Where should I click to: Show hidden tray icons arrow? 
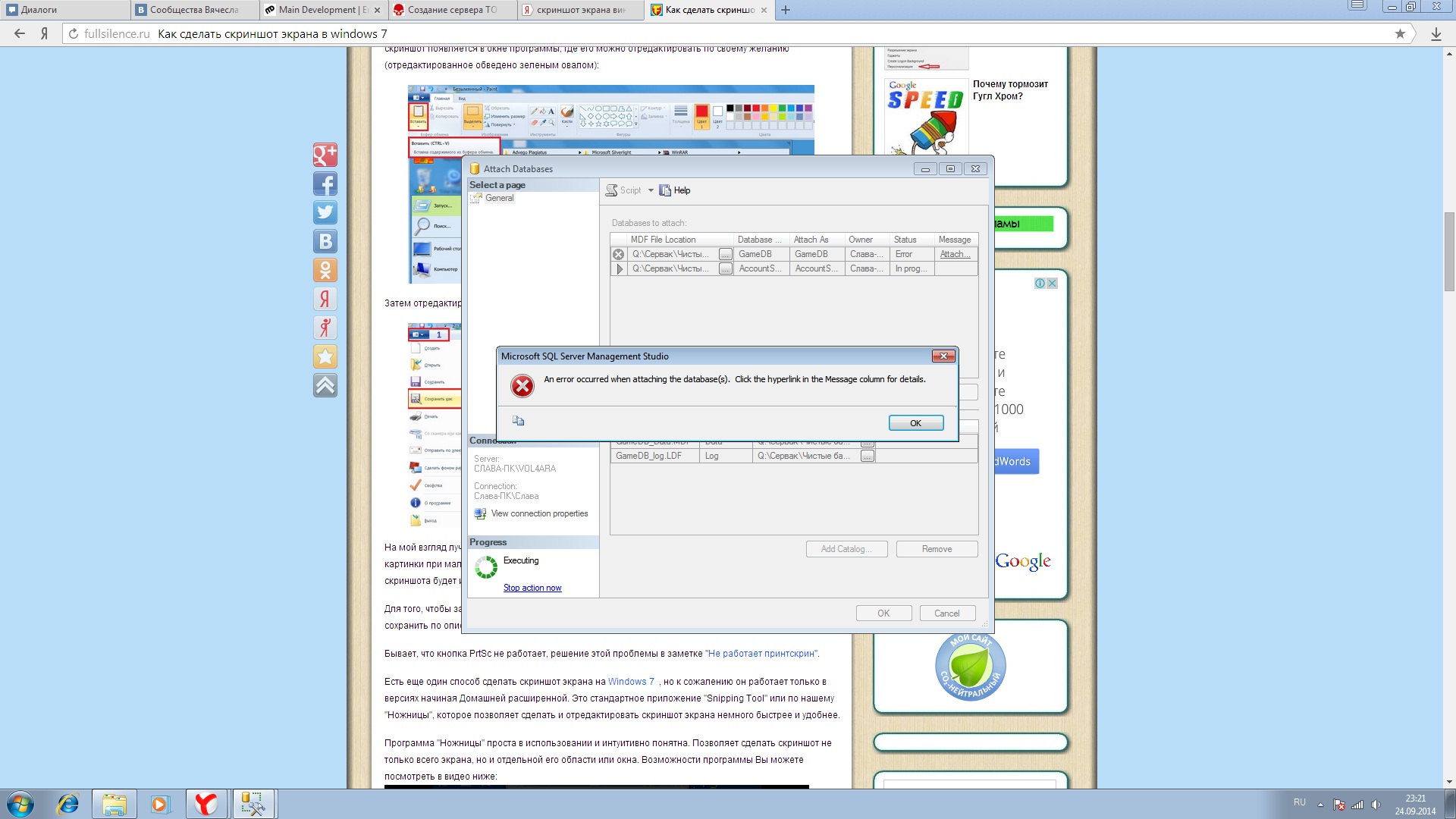pos(1320,804)
